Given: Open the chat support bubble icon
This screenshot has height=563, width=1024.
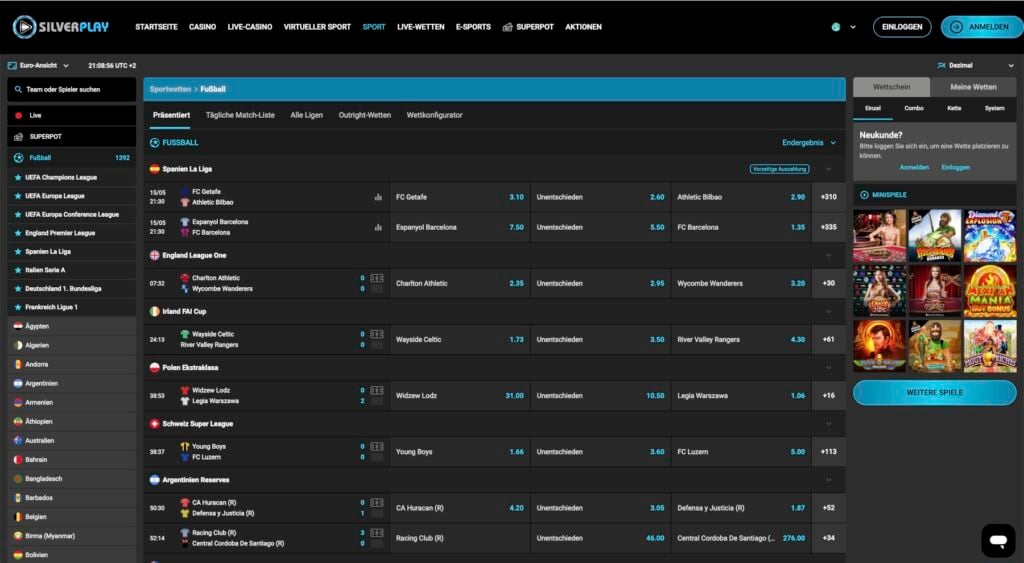Looking at the screenshot, I should 998,540.
